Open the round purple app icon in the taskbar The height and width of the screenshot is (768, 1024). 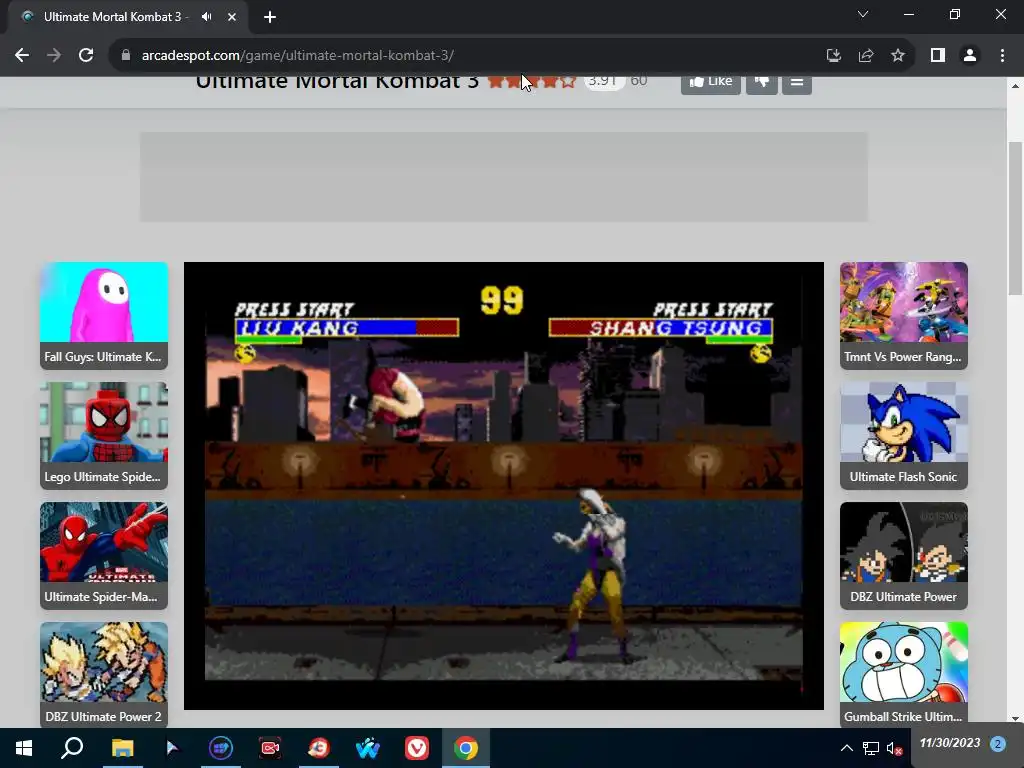tap(221, 748)
